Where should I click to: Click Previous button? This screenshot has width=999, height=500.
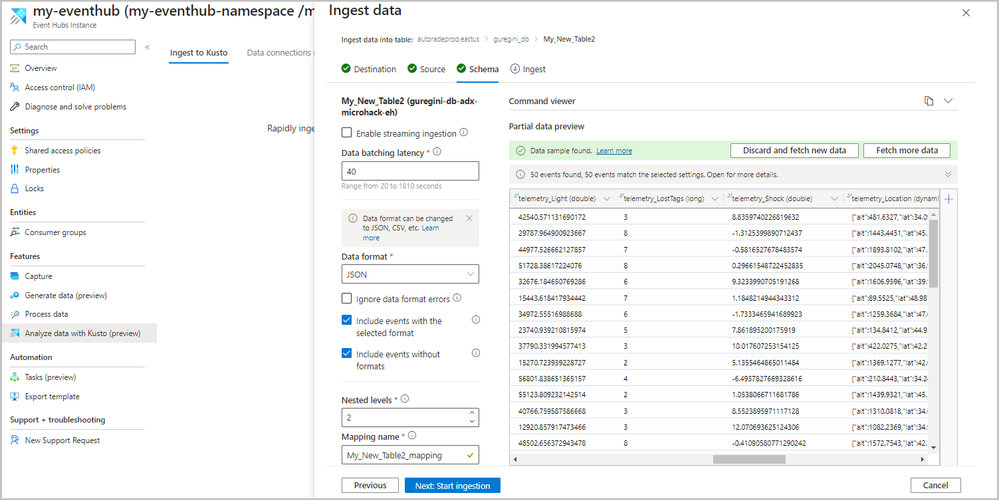(x=370, y=485)
